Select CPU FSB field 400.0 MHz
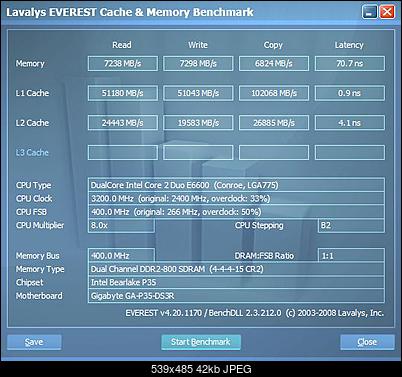The width and height of the screenshot is (402, 377). pos(236,212)
